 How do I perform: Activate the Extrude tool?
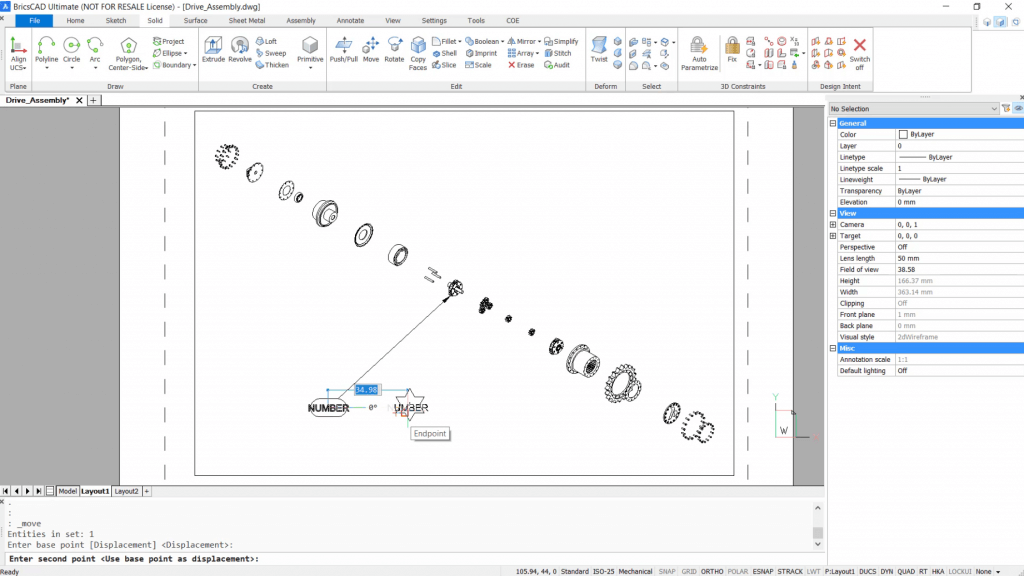pyautogui.click(x=213, y=50)
